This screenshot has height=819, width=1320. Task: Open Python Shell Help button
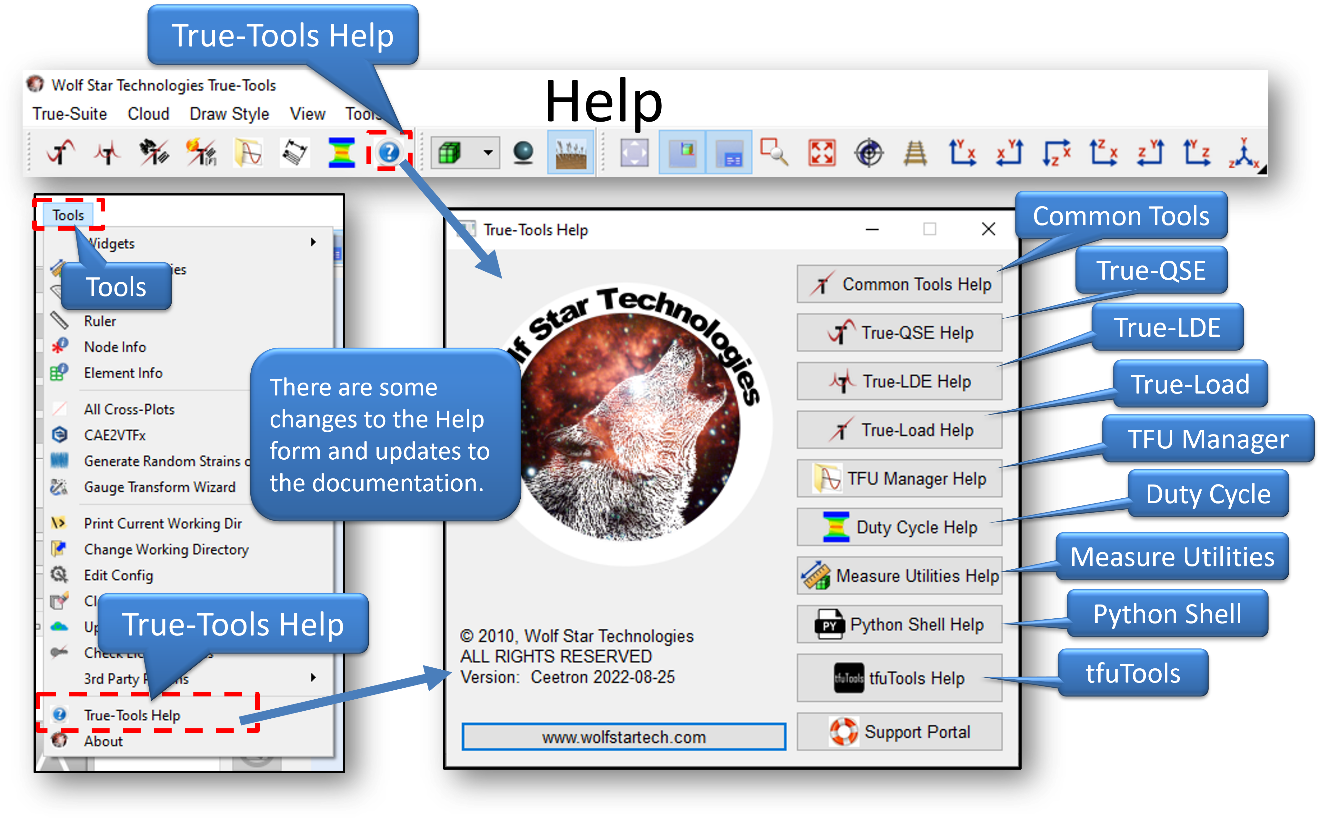[x=899, y=624]
